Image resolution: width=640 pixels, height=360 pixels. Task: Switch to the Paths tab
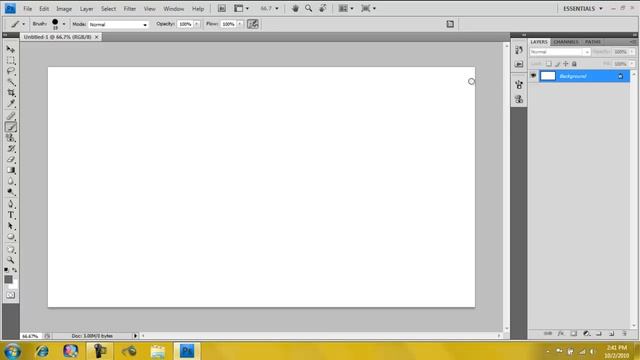[592, 42]
